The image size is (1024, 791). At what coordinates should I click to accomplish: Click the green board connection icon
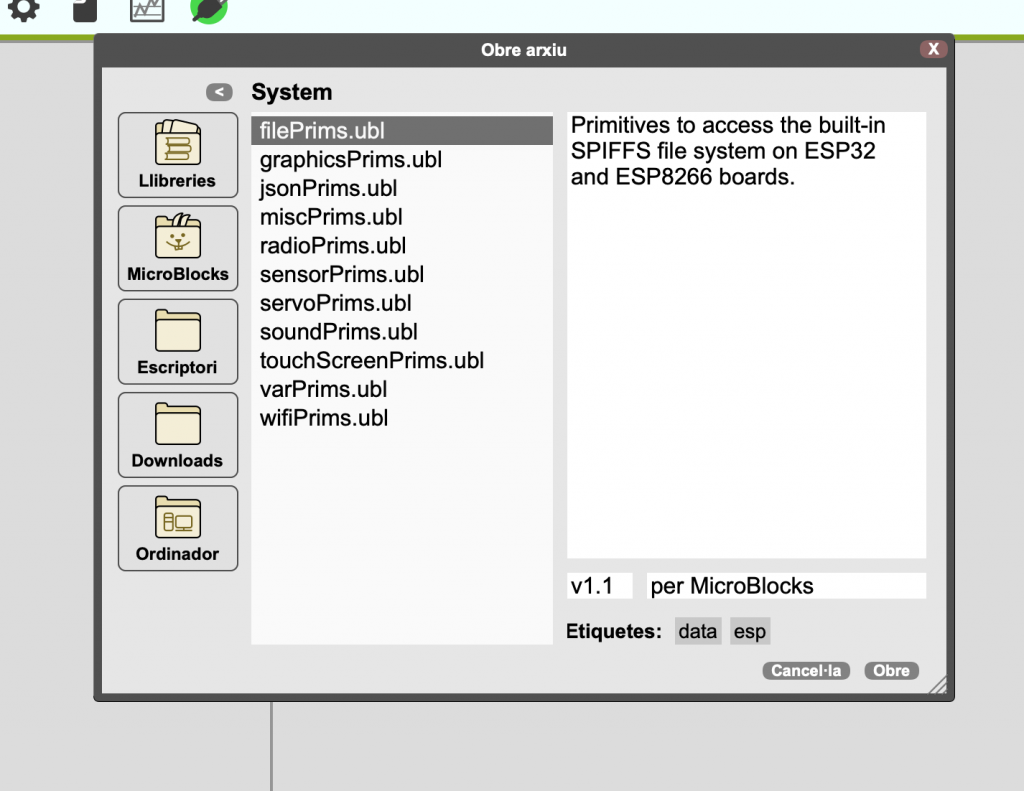[209, 10]
